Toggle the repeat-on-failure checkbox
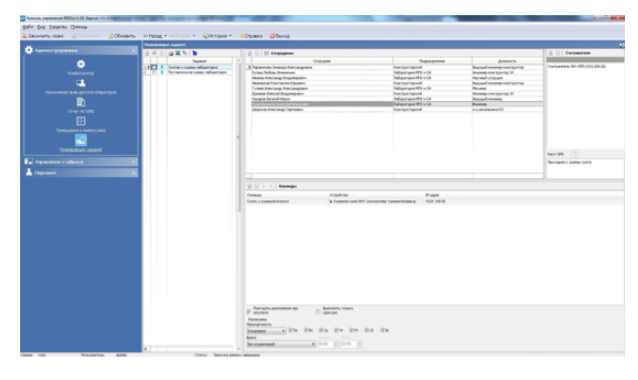638x380 pixels. click(248, 312)
